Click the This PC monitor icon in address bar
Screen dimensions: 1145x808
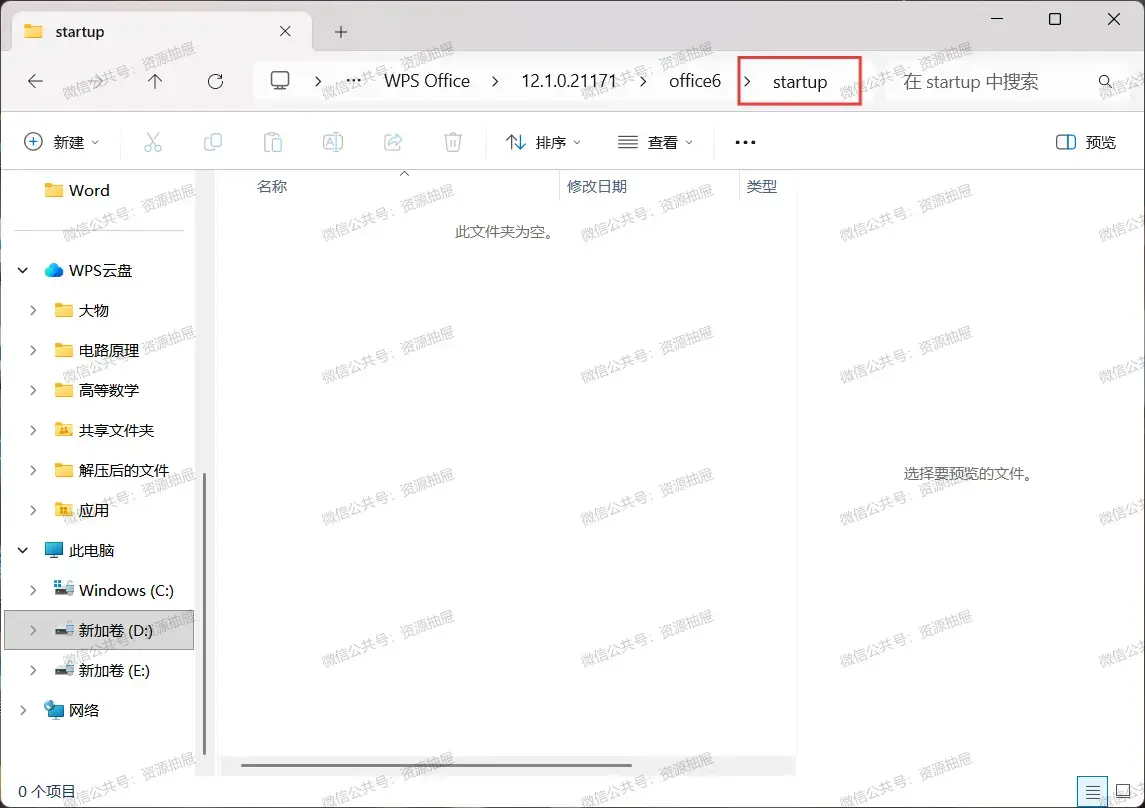pyautogui.click(x=280, y=80)
